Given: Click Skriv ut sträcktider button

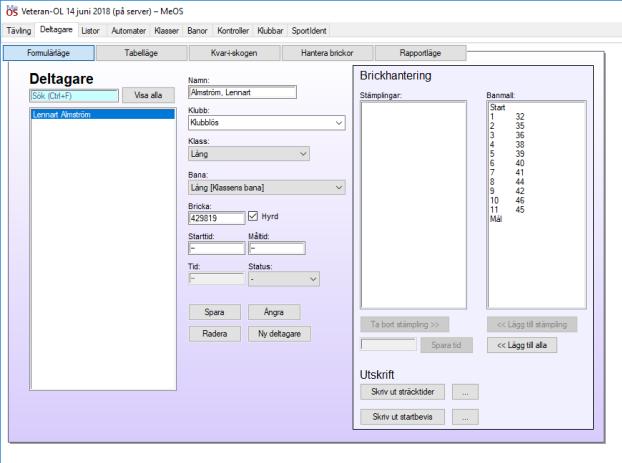Looking at the screenshot, I should point(402,392).
